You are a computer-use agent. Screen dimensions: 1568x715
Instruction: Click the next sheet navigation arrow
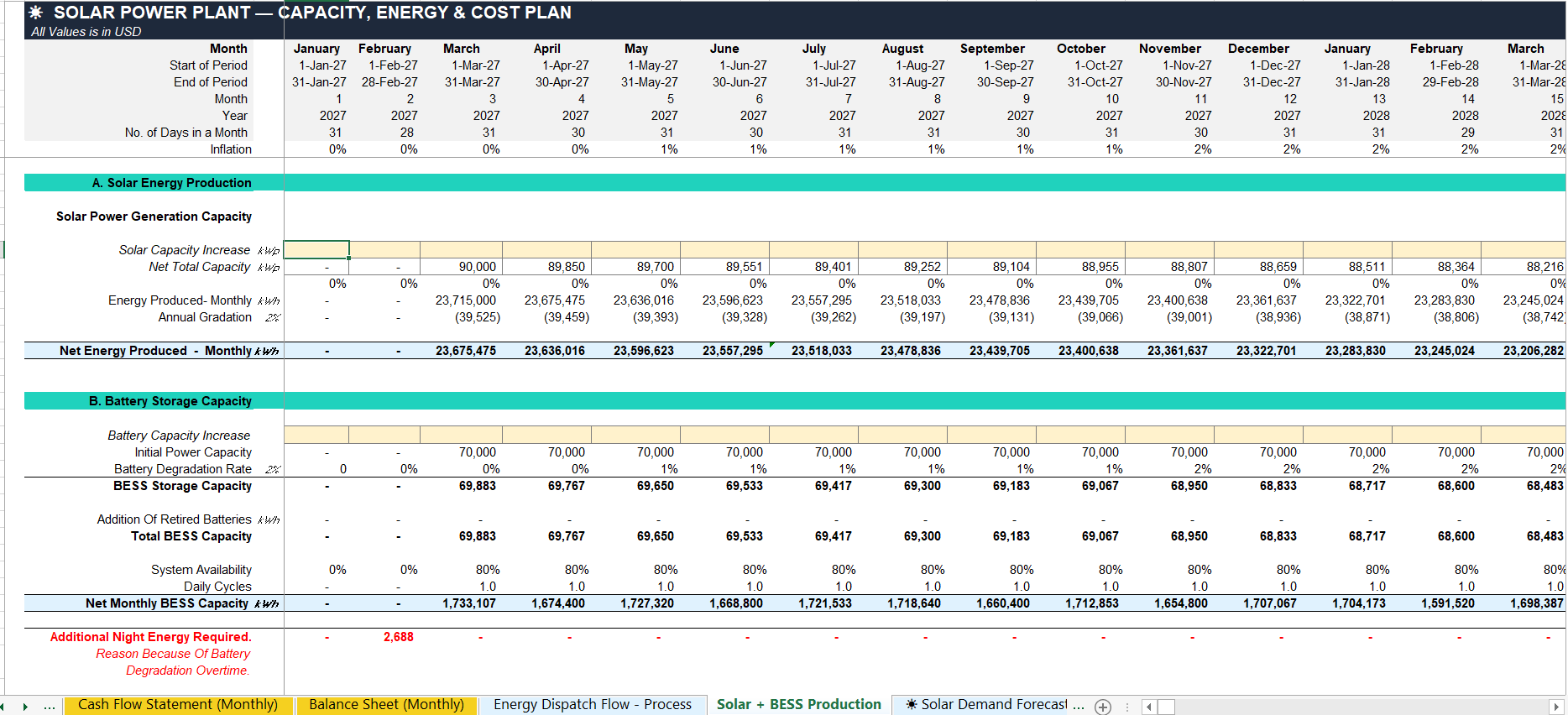pos(25,707)
